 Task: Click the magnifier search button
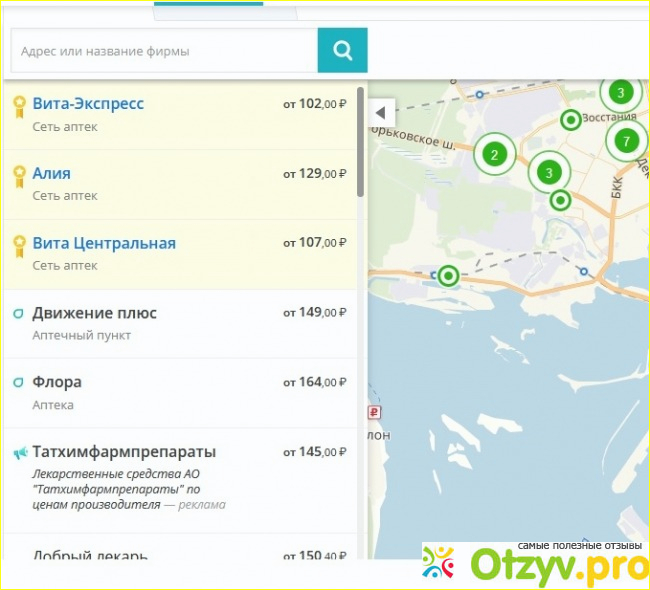point(342,50)
